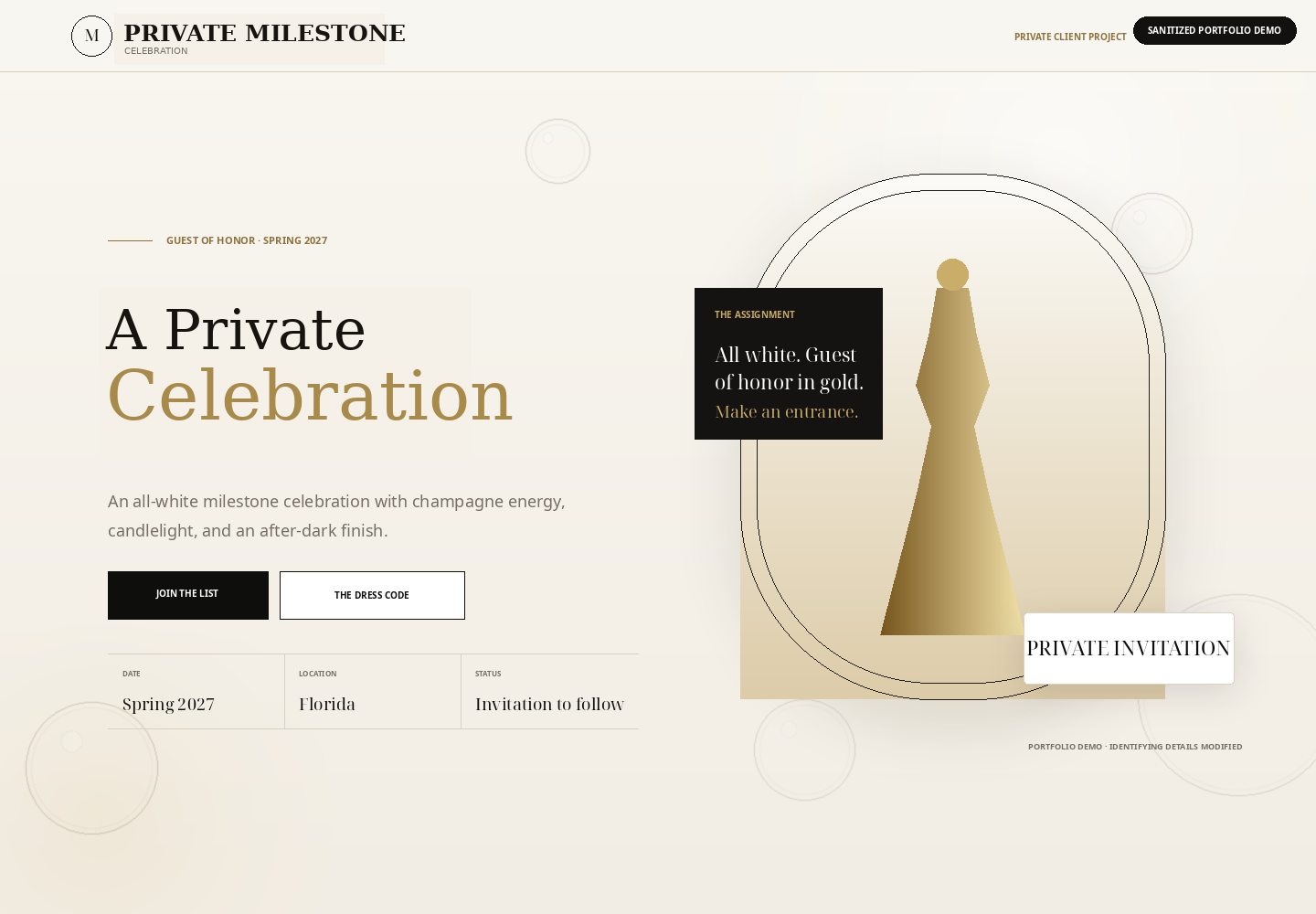1316x914 pixels.
Task: Open The Dress Code button
Action: (372, 595)
